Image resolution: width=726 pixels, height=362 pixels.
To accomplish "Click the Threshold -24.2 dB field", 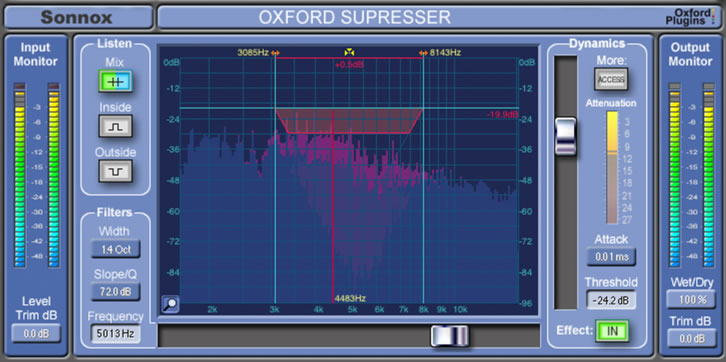I will [611, 300].
